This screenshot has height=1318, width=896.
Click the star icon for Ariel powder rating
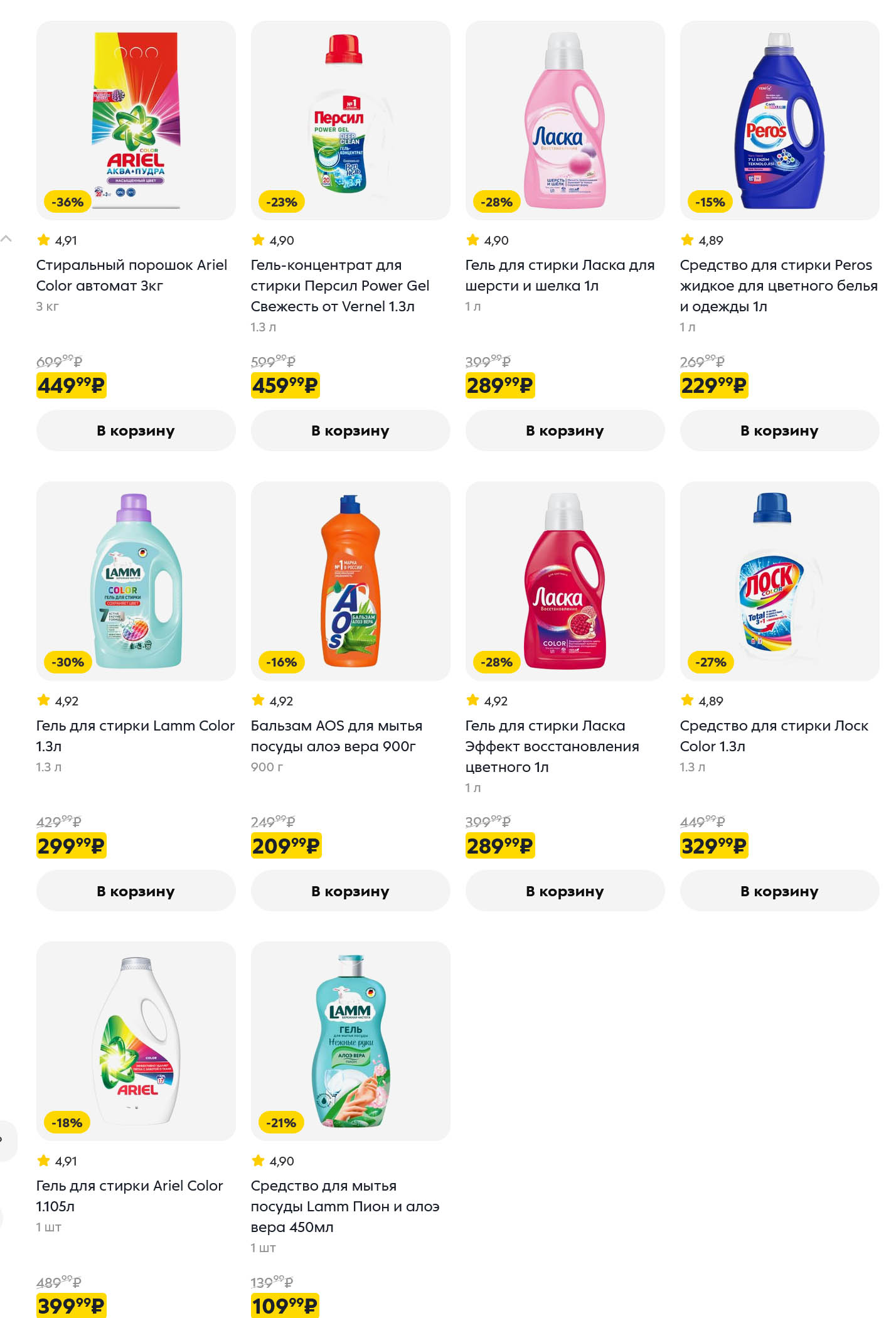[43, 240]
